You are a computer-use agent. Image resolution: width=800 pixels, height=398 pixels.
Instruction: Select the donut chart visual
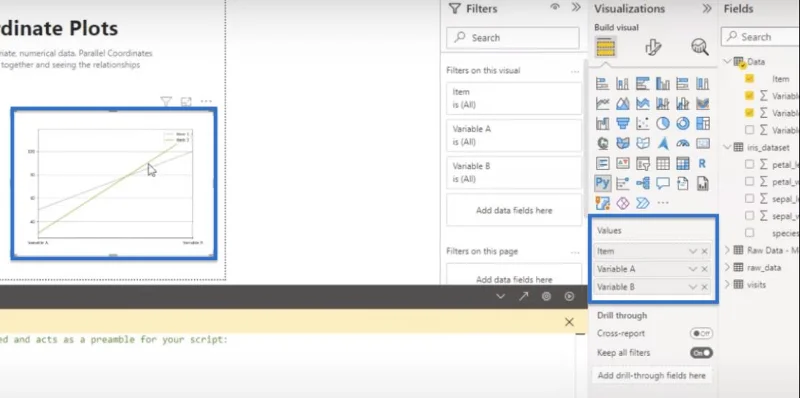[683, 123]
